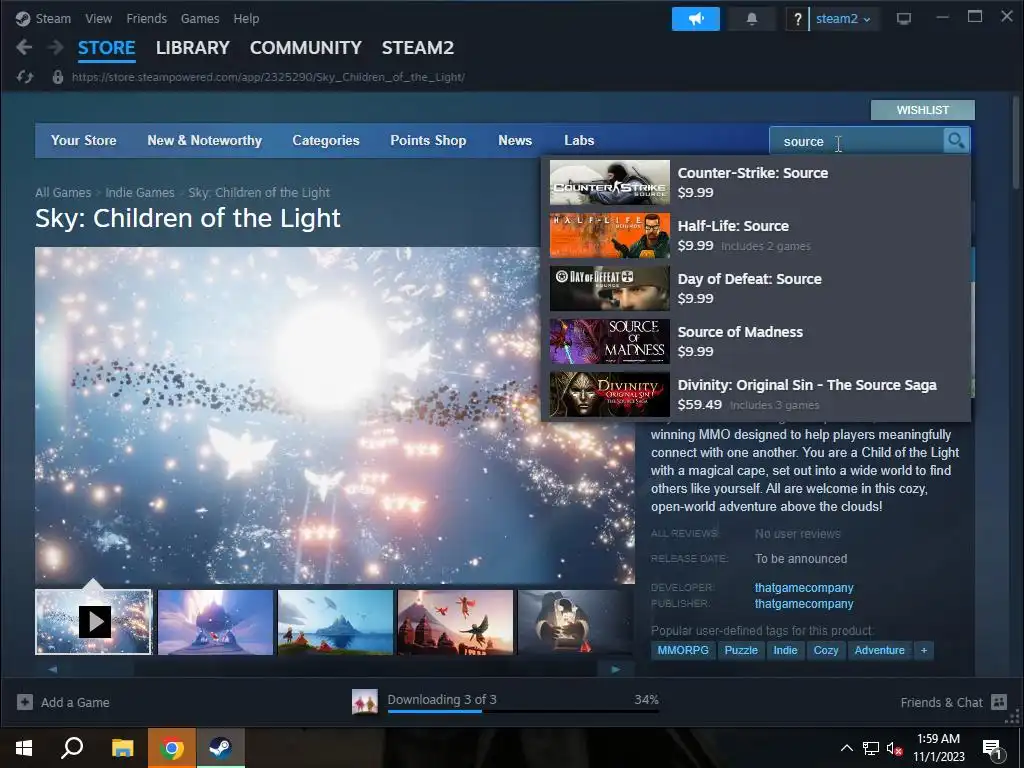
Task: Show hidden system tray icons
Action: click(x=846, y=748)
